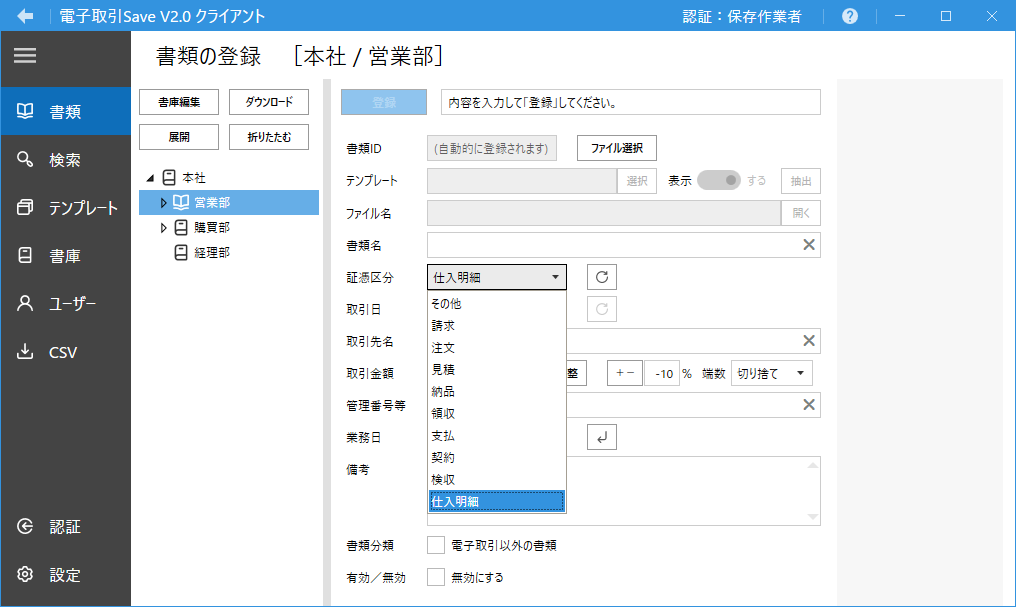Clear the 書類名 field with X icon

click(809, 245)
